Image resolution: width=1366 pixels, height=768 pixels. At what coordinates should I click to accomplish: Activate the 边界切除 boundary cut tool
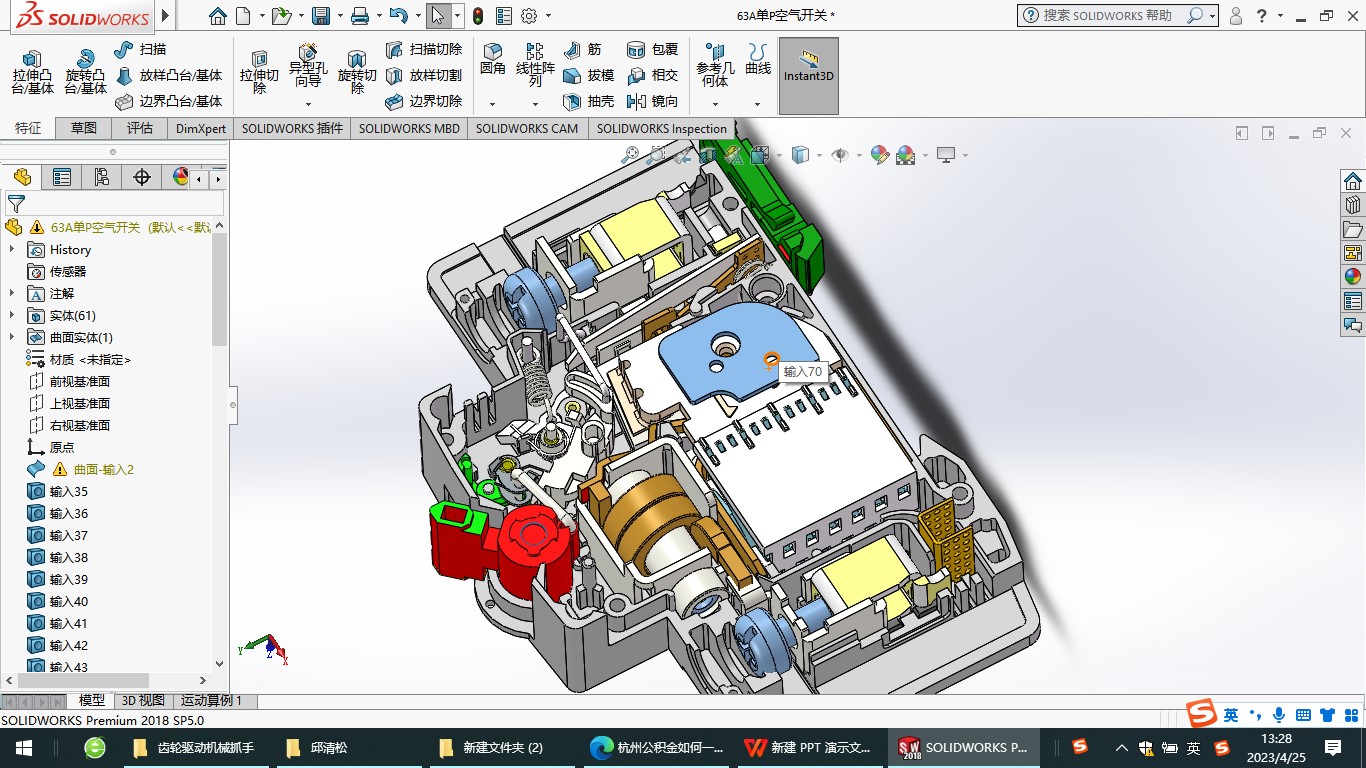(424, 101)
